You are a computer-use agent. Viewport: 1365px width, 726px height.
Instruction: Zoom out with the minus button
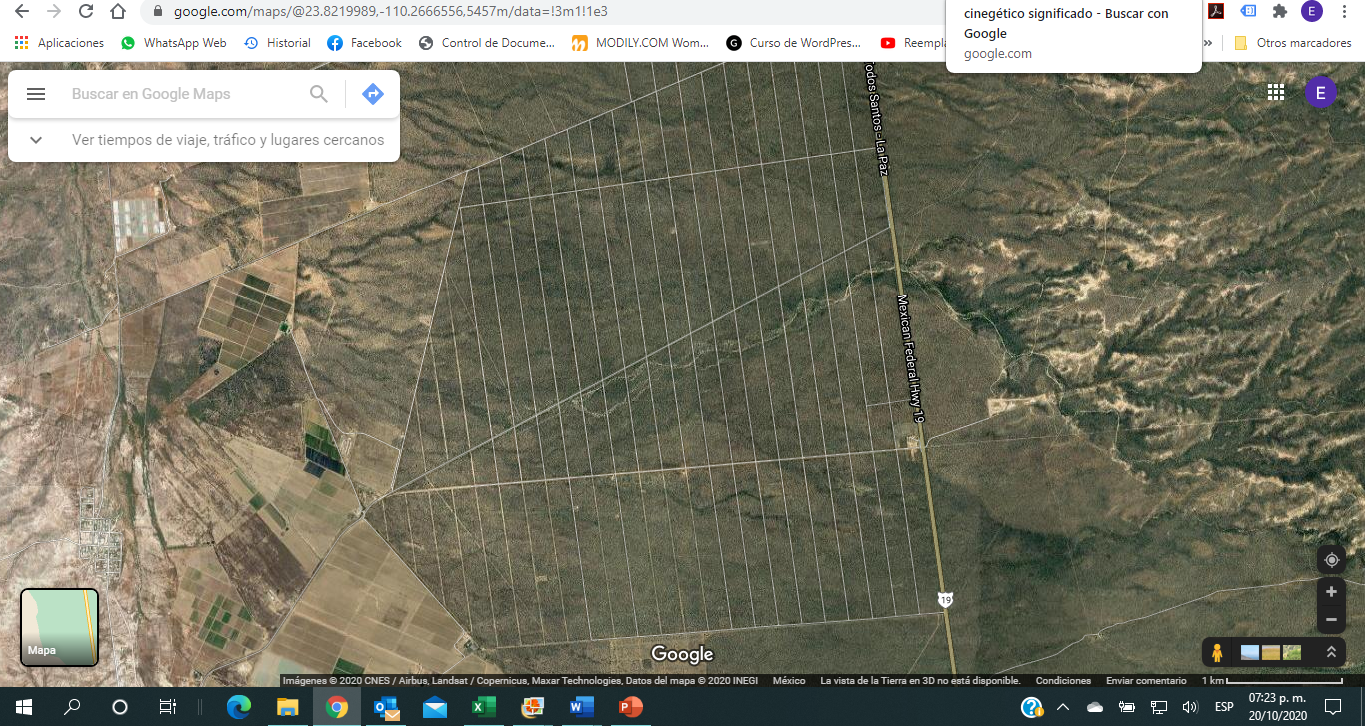click(x=1330, y=620)
